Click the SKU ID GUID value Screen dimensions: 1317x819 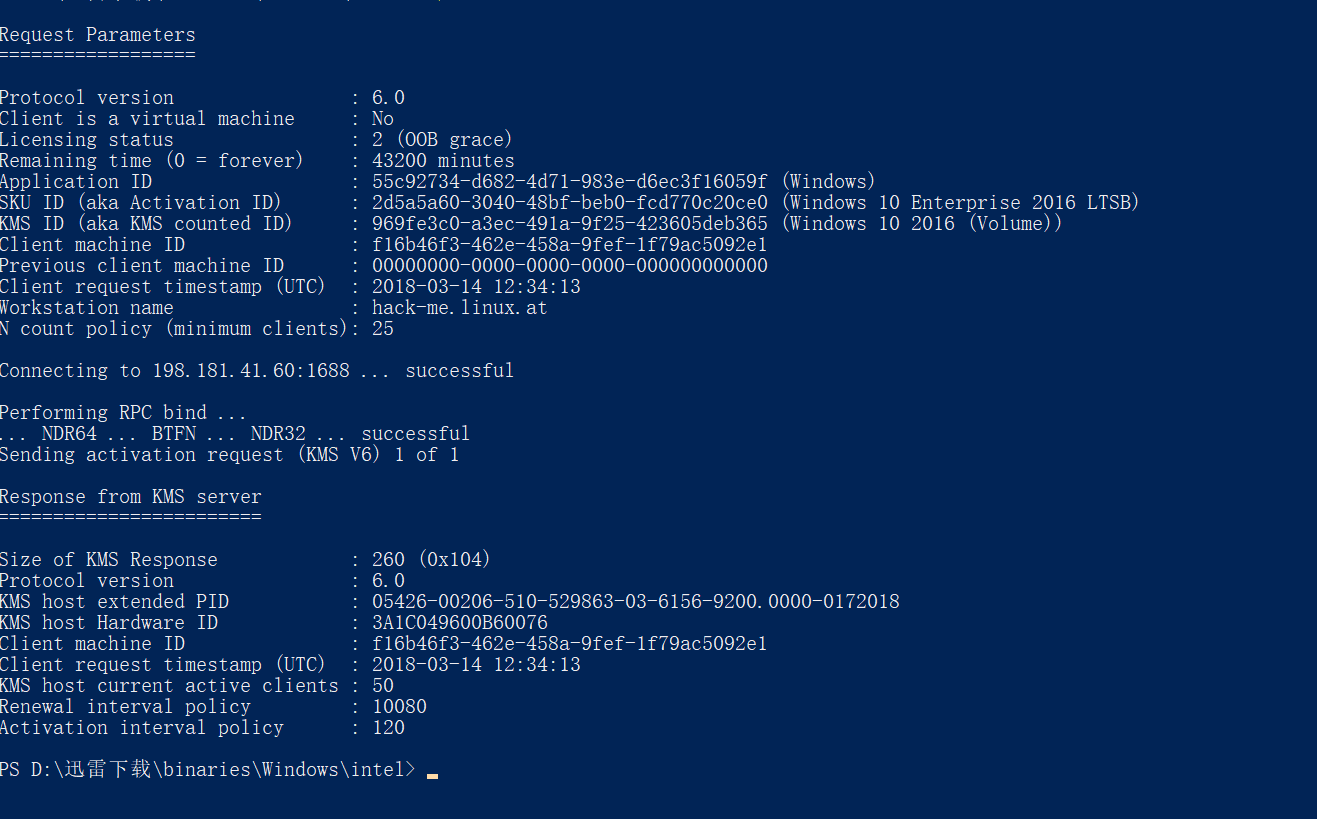coord(570,203)
